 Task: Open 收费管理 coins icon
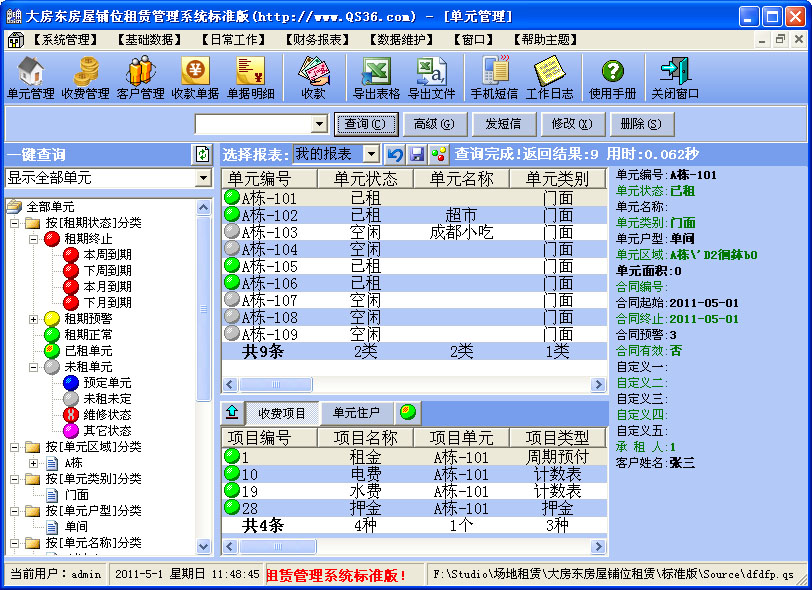(85, 78)
